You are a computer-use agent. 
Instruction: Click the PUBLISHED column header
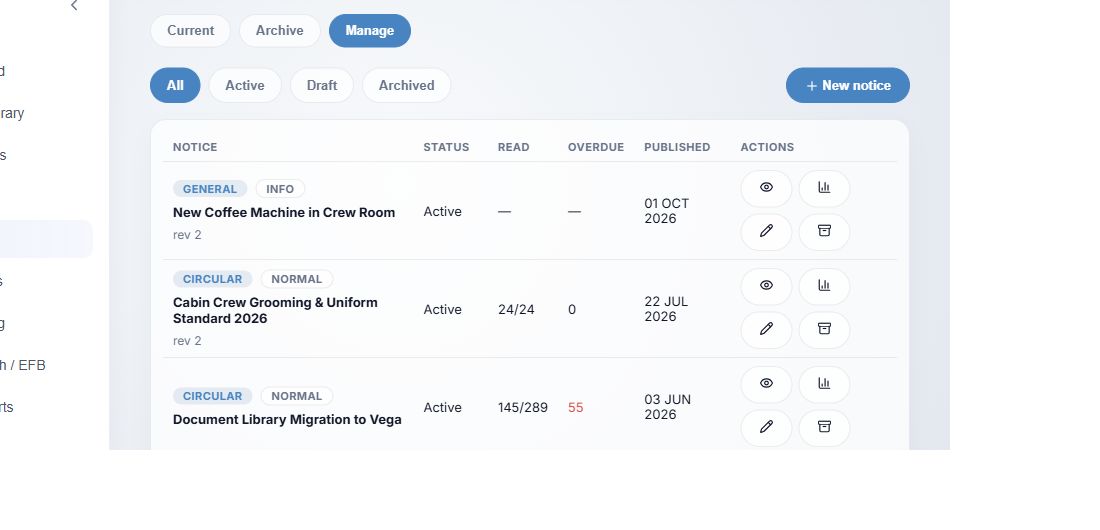677,147
